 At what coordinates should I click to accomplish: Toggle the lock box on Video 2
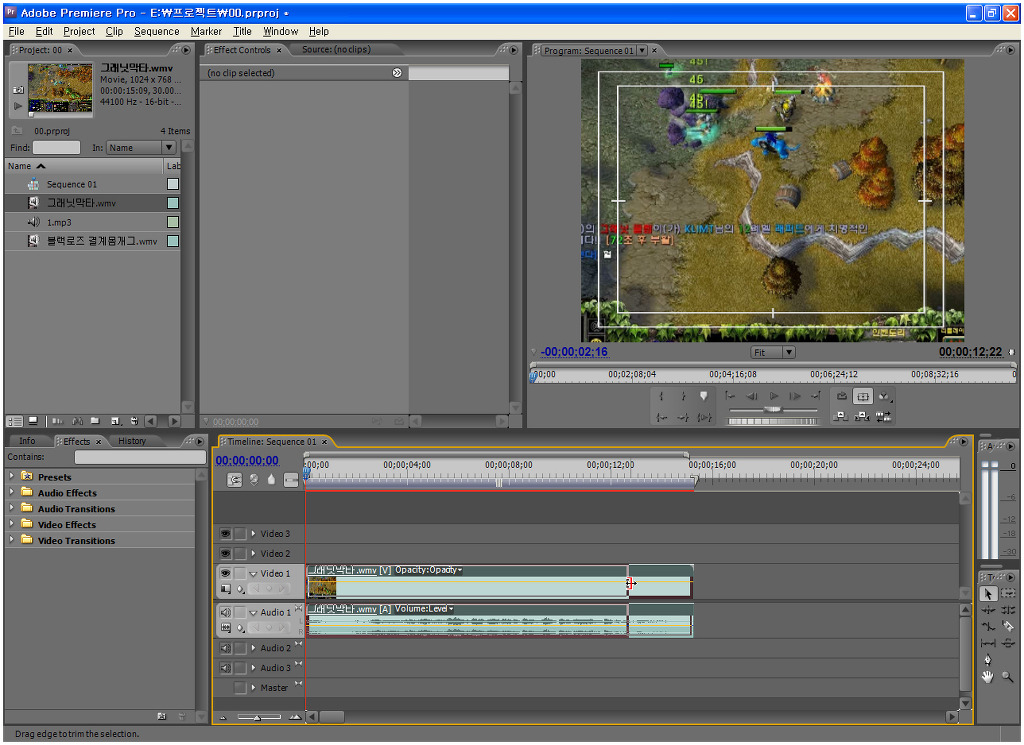click(240, 554)
